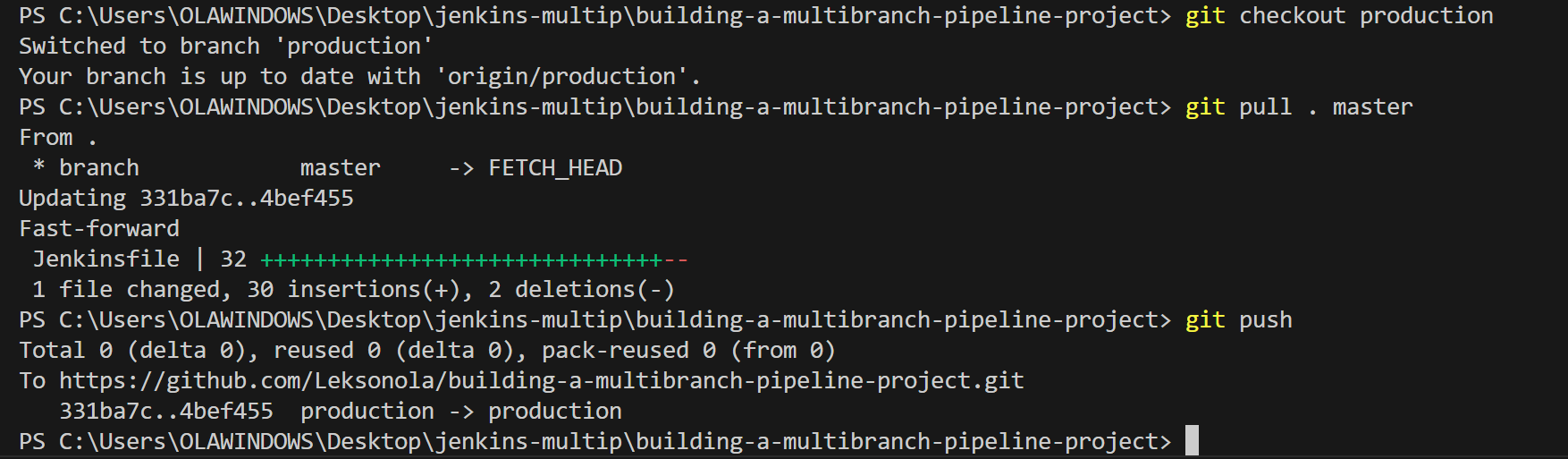Select the word 'master' beside '* branch'
Viewport: 1568px width, 459px height.
click(x=341, y=168)
